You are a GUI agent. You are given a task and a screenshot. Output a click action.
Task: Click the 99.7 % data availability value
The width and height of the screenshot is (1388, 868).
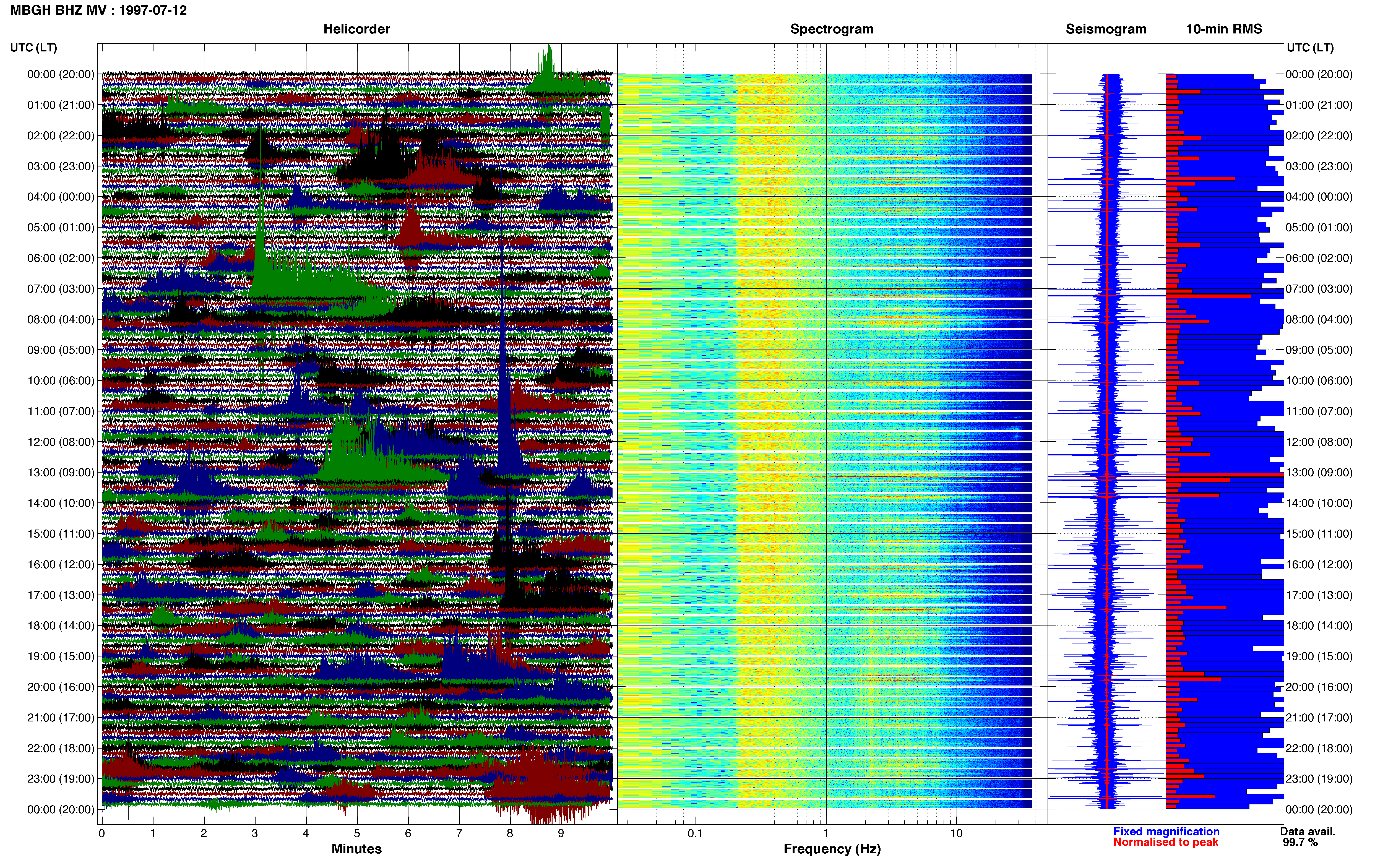1300,842
